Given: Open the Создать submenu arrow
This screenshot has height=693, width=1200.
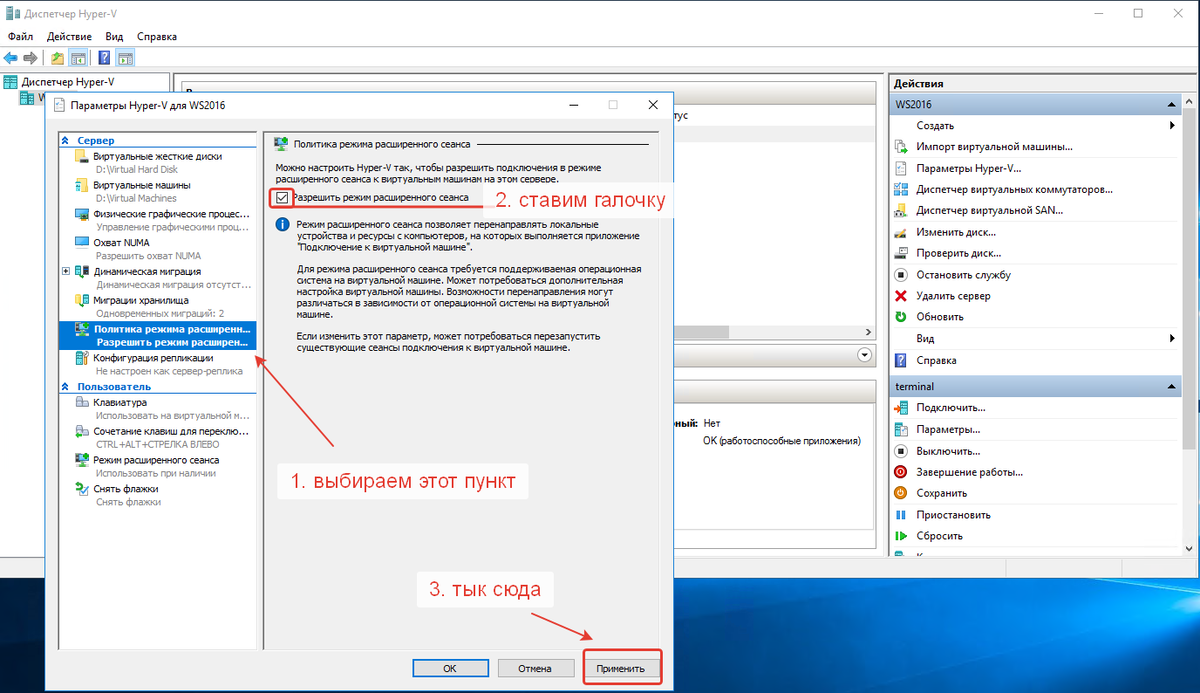Looking at the screenshot, I should pos(1171,126).
